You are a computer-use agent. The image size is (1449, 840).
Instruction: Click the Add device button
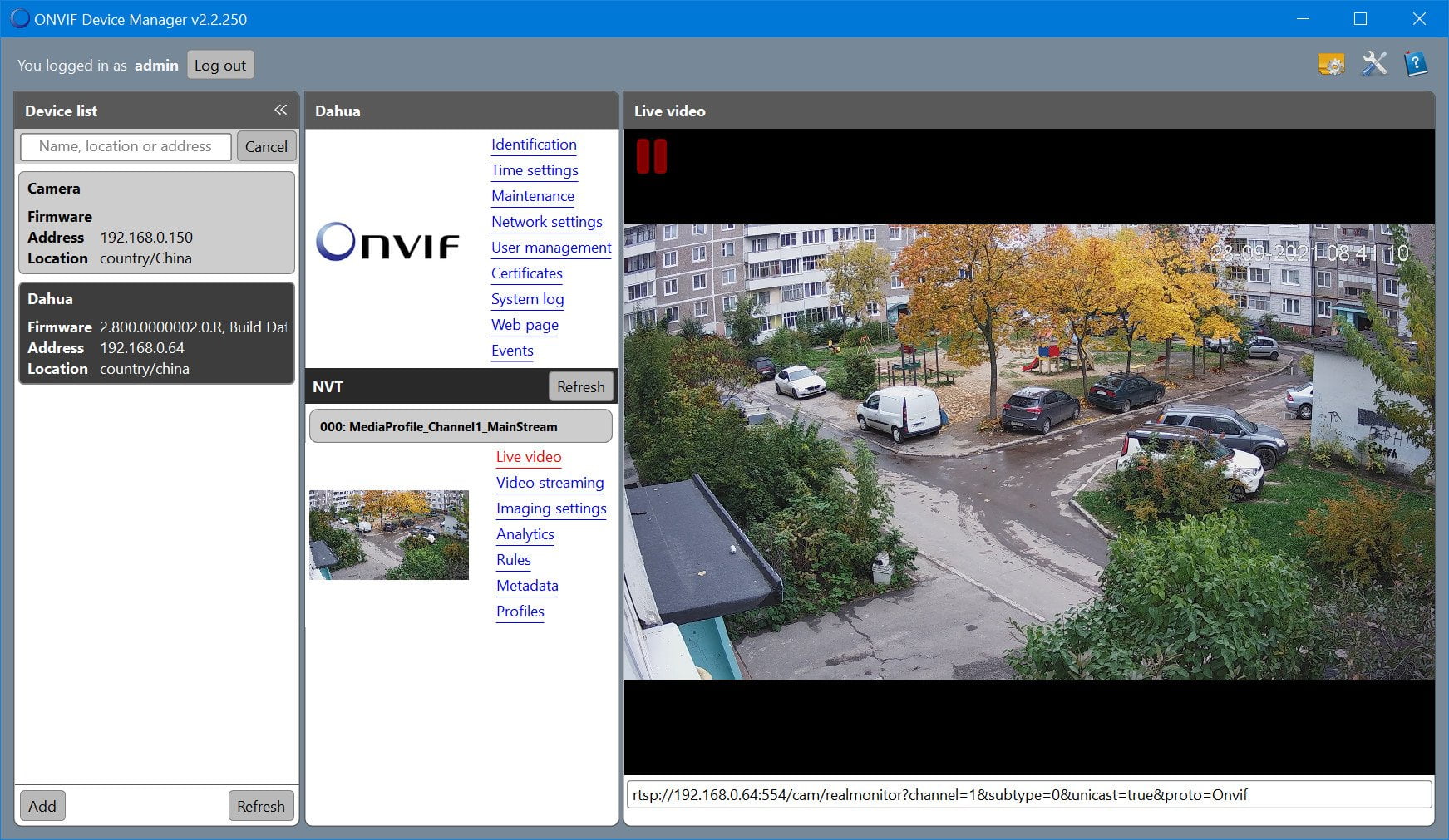click(42, 806)
